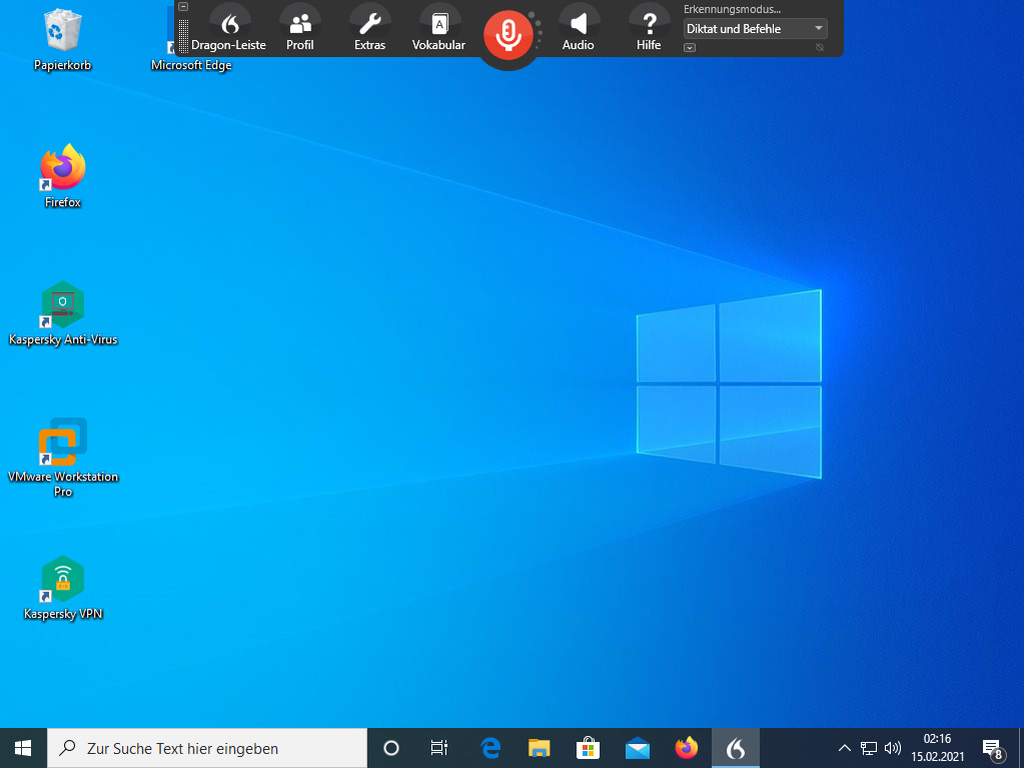Screen dimensions: 1024x768
Task: Open the Dragon-Leiste menu
Action: coord(229,28)
